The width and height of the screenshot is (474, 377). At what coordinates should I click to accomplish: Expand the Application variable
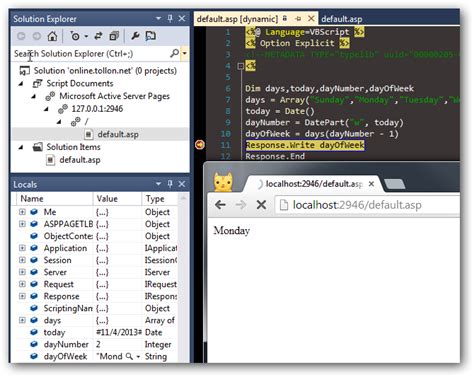tap(22, 248)
